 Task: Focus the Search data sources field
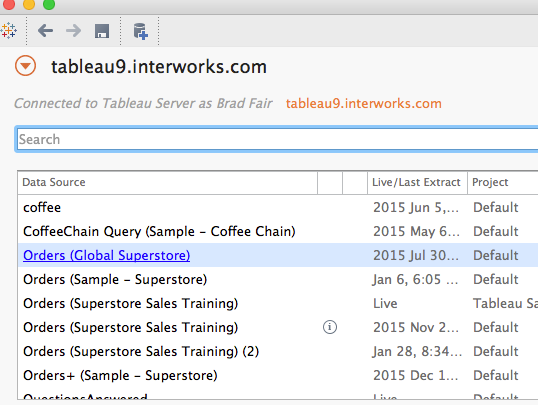[x=277, y=139]
